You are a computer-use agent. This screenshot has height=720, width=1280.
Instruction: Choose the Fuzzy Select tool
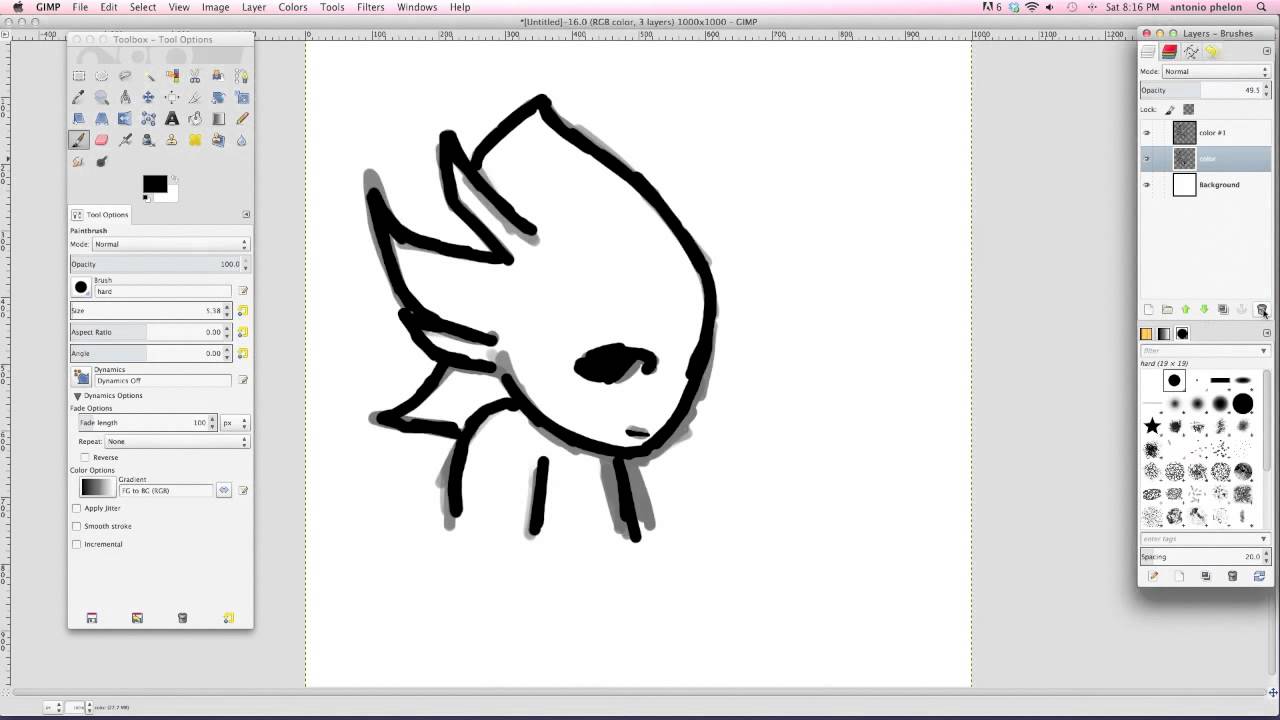[x=149, y=75]
